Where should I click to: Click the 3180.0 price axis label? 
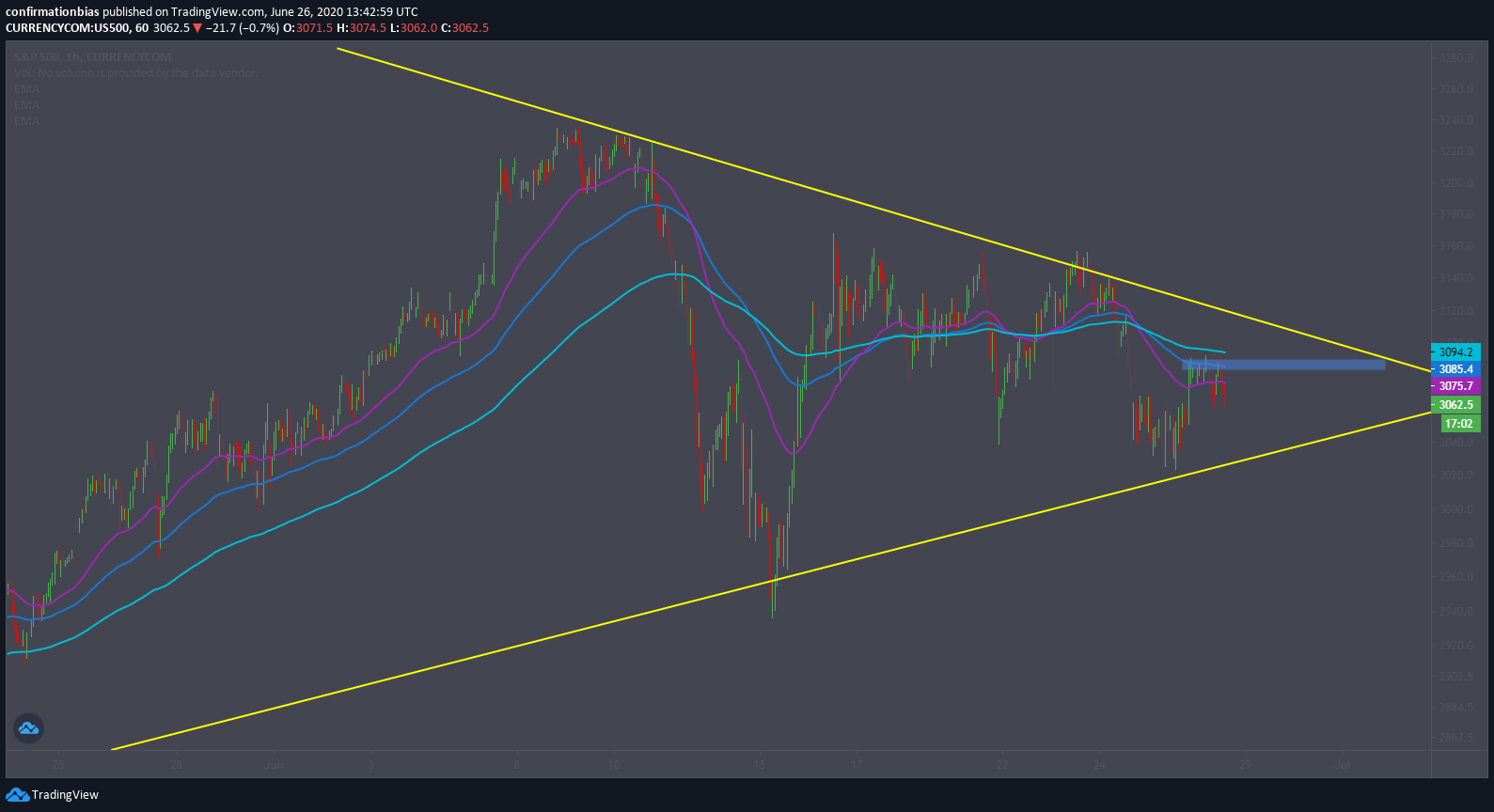1455,214
